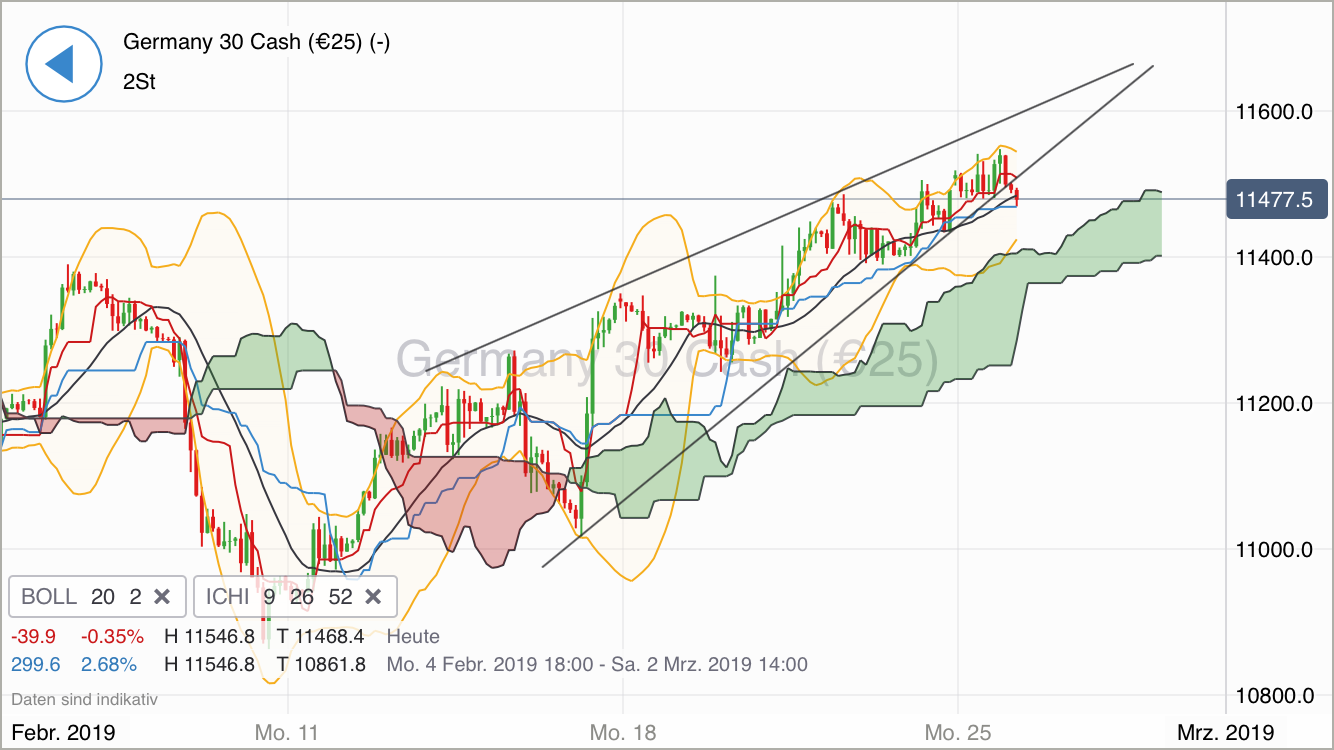Click the 11477.5 current price tag

click(1277, 199)
